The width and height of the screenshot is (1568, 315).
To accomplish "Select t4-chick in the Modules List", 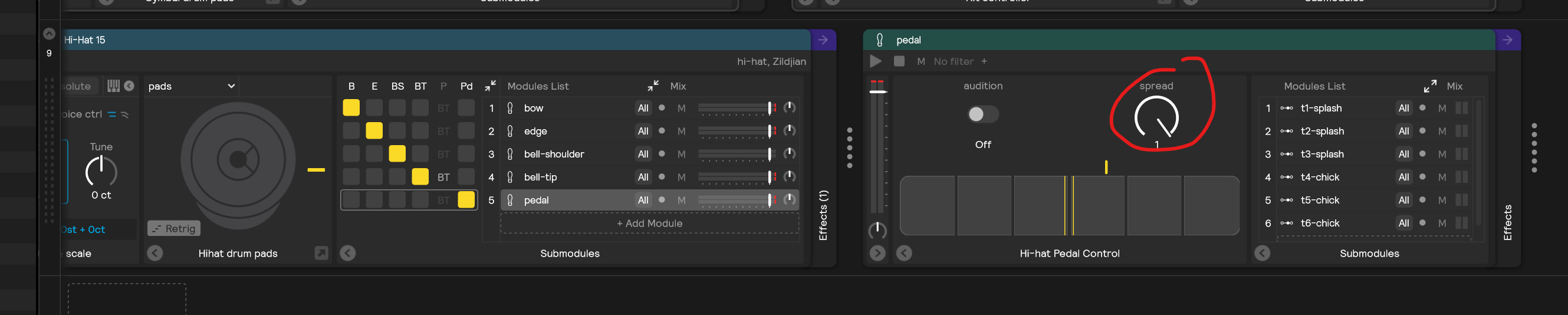I will 1320,178.
